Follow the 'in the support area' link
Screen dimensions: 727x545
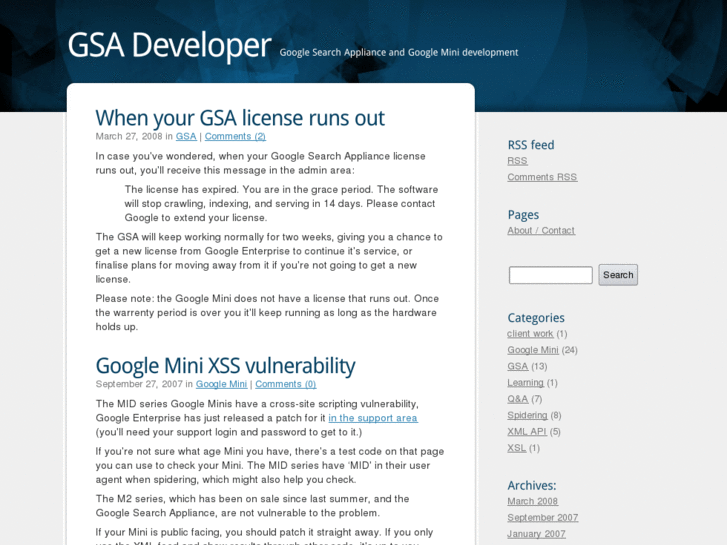(373, 418)
